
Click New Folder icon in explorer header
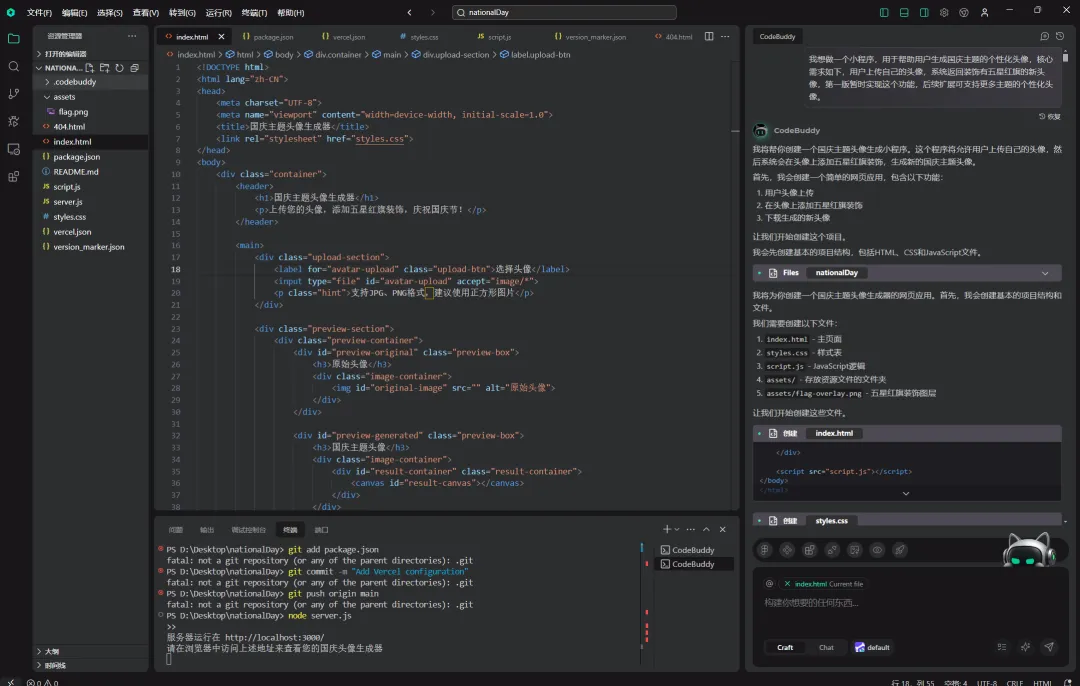[105, 67]
